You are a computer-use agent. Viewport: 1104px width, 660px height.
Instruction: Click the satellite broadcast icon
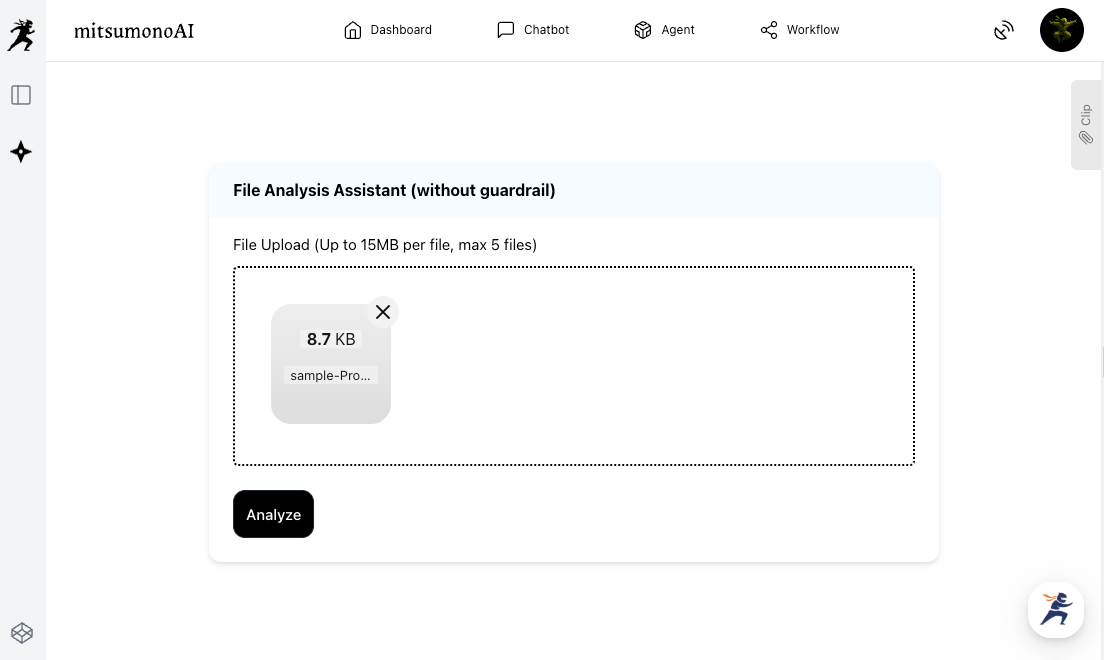coord(1004,31)
